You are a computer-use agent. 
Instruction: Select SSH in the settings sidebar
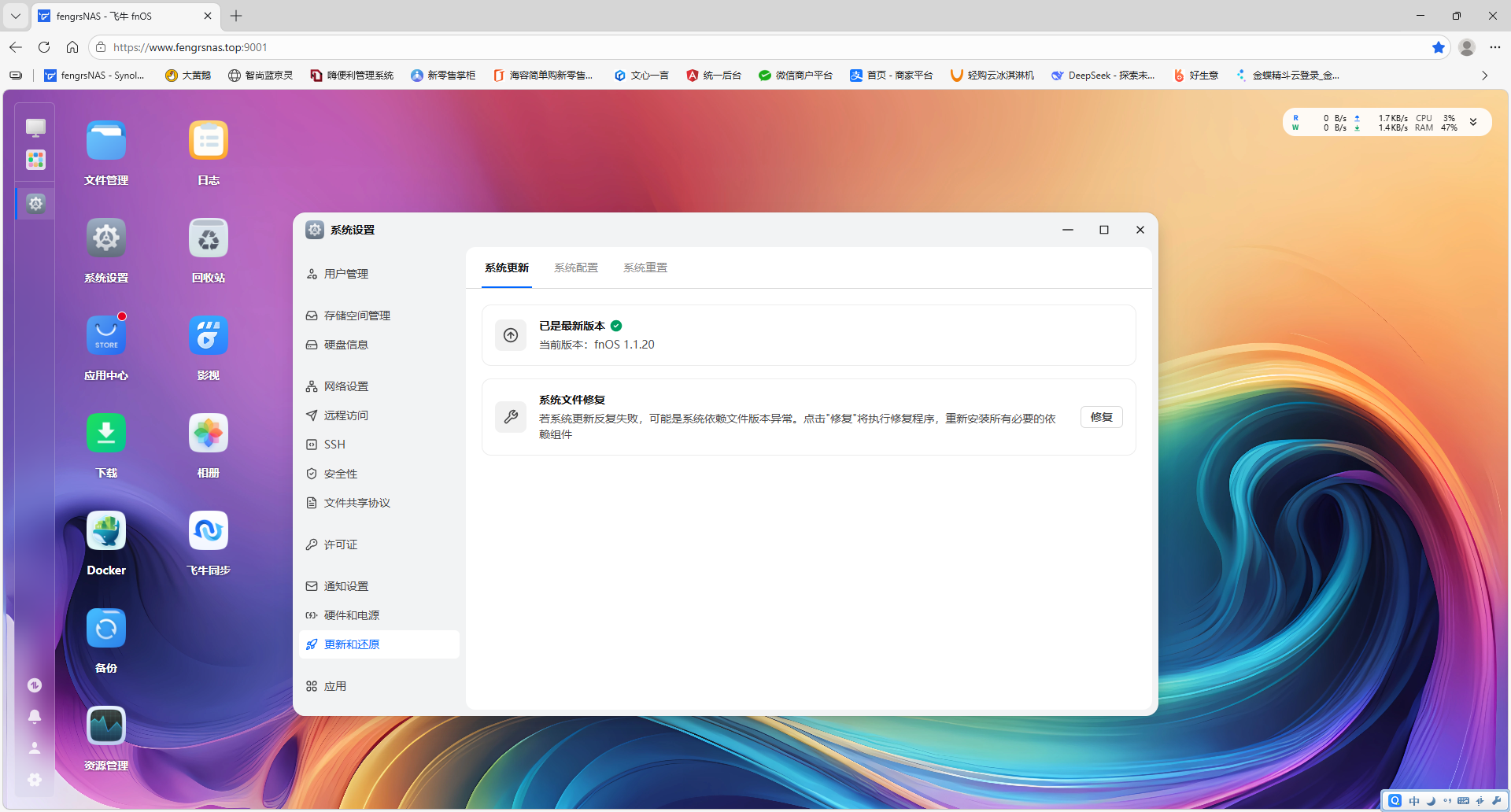click(x=334, y=444)
